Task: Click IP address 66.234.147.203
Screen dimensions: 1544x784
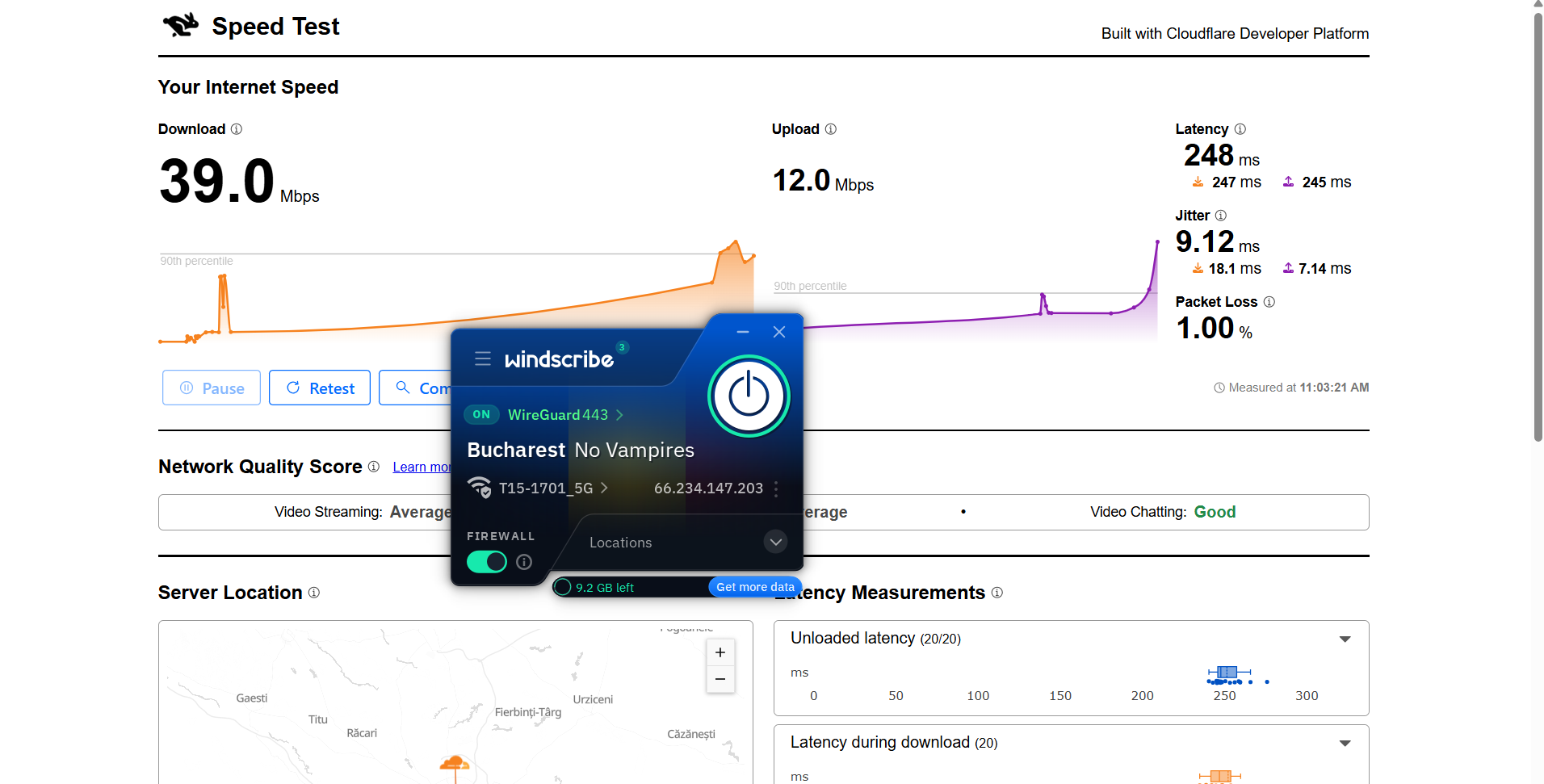Action: coord(708,488)
